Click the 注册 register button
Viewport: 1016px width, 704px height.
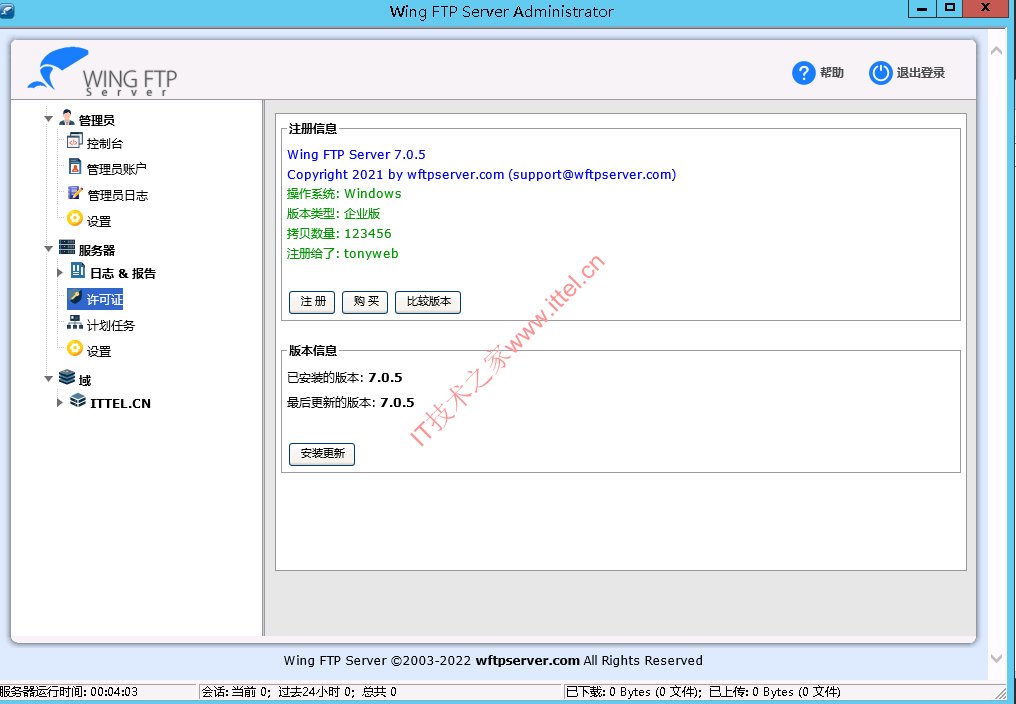click(312, 302)
